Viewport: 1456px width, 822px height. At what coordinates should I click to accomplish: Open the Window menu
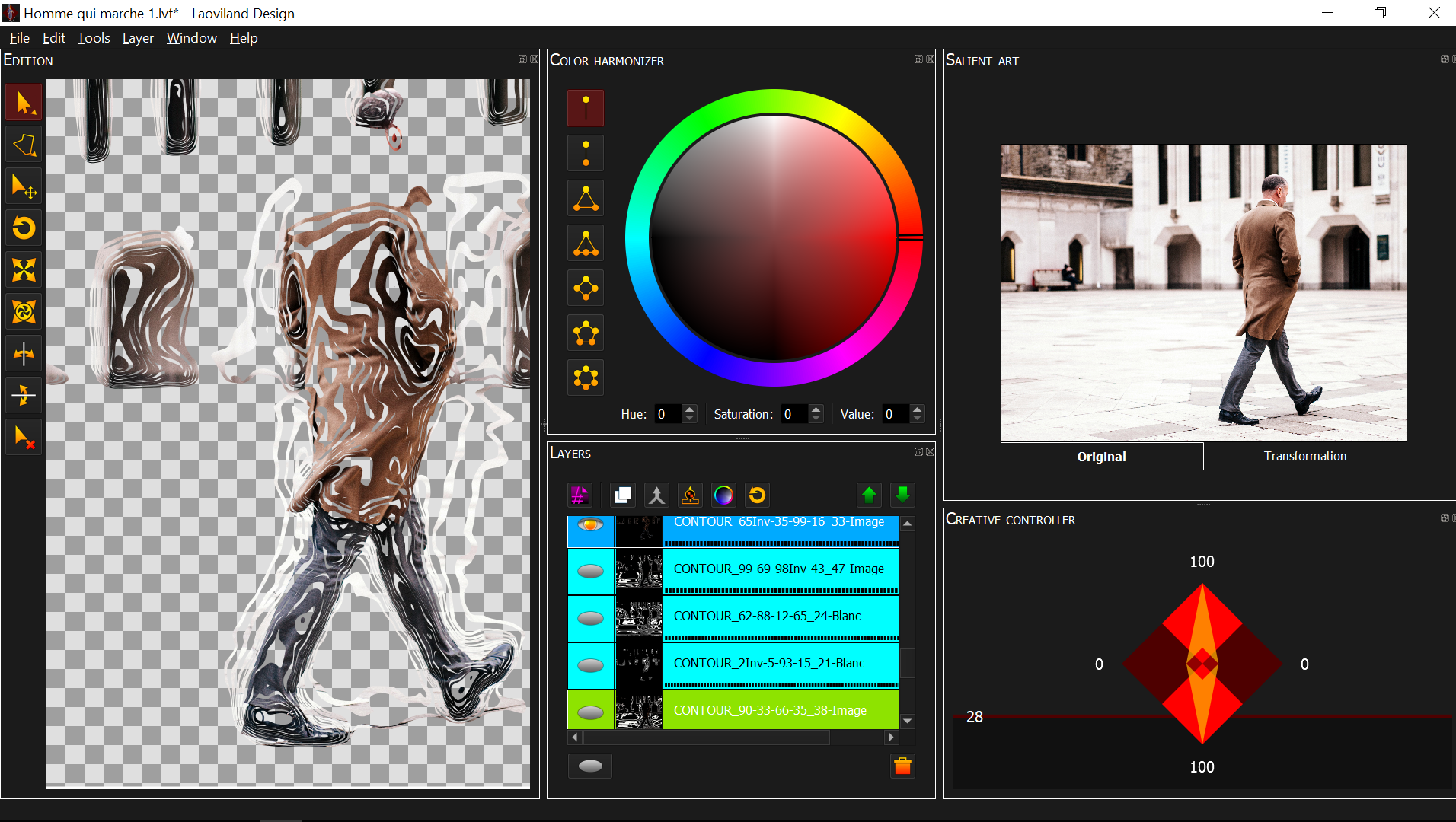coord(192,38)
